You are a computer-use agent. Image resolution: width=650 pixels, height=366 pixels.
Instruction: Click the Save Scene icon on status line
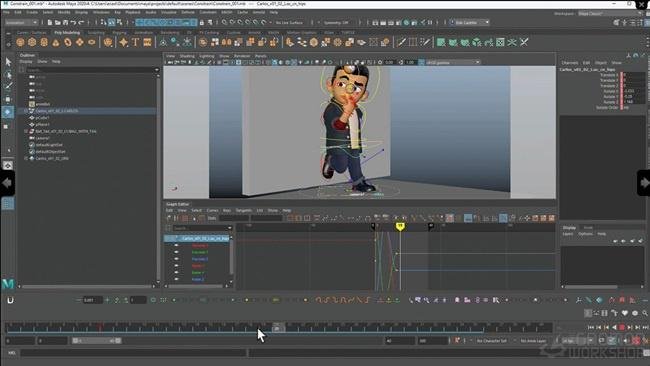(65, 22)
